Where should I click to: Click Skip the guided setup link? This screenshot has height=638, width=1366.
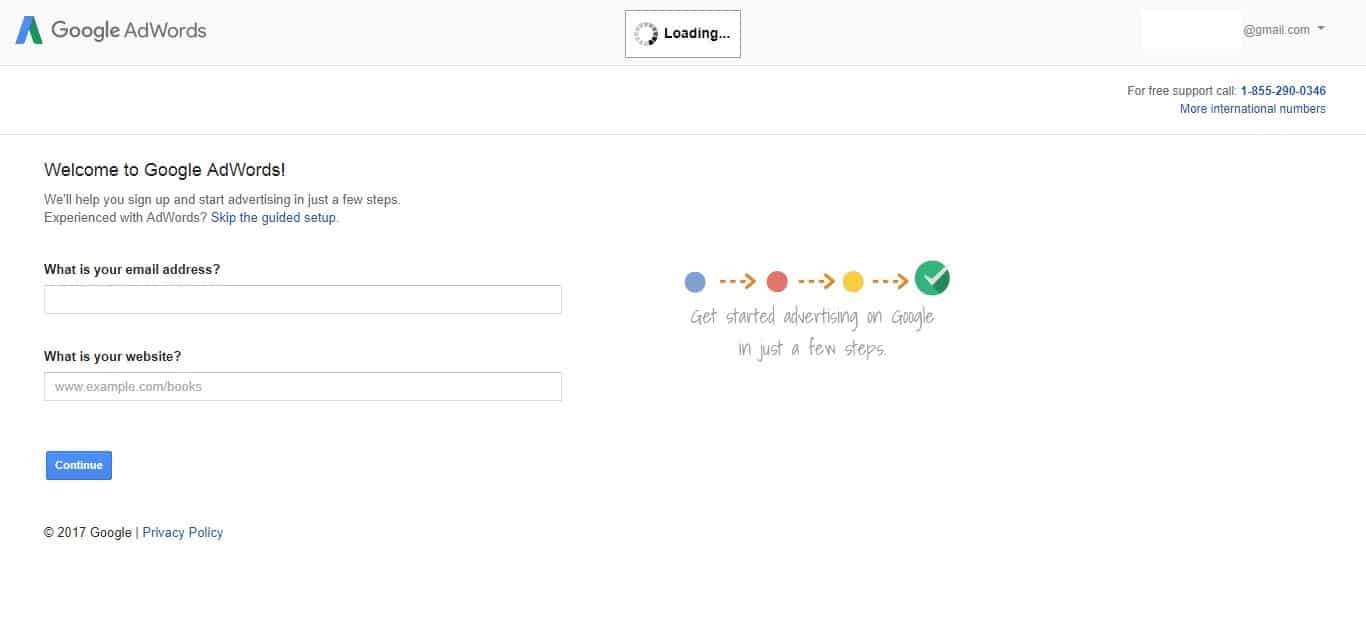(274, 218)
